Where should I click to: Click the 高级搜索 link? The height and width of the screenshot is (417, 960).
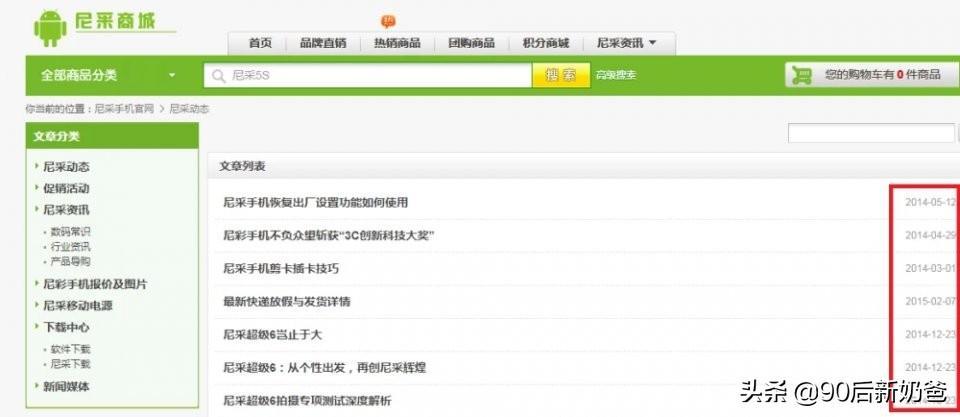pyautogui.click(x=615, y=75)
